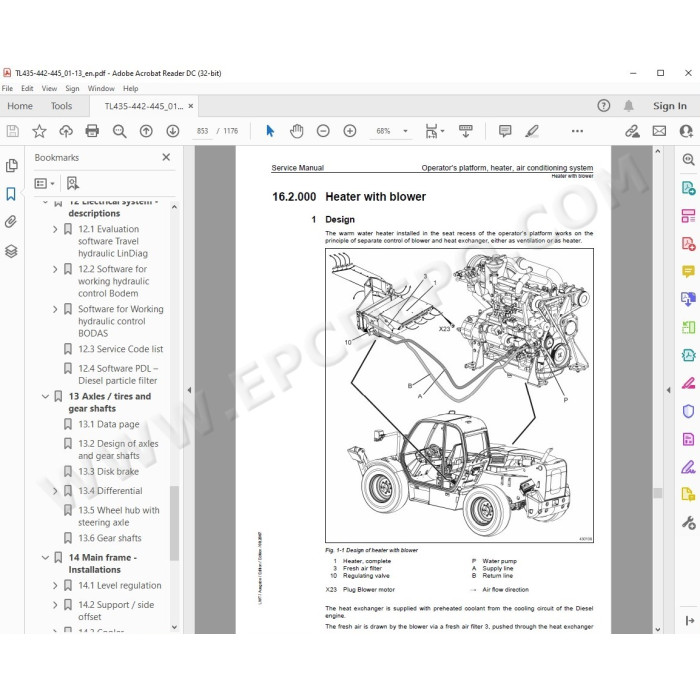This screenshot has width=700, height=700.
Task: Collapse the 14 Main frame section
Action: (x=45, y=558)
